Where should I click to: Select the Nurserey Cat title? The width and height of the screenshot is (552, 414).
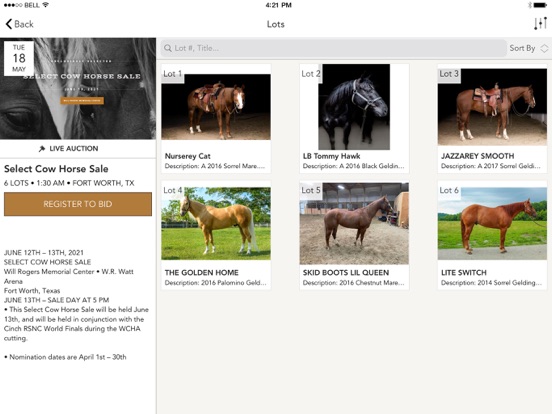pyautogui.click(x=187, y=156)
